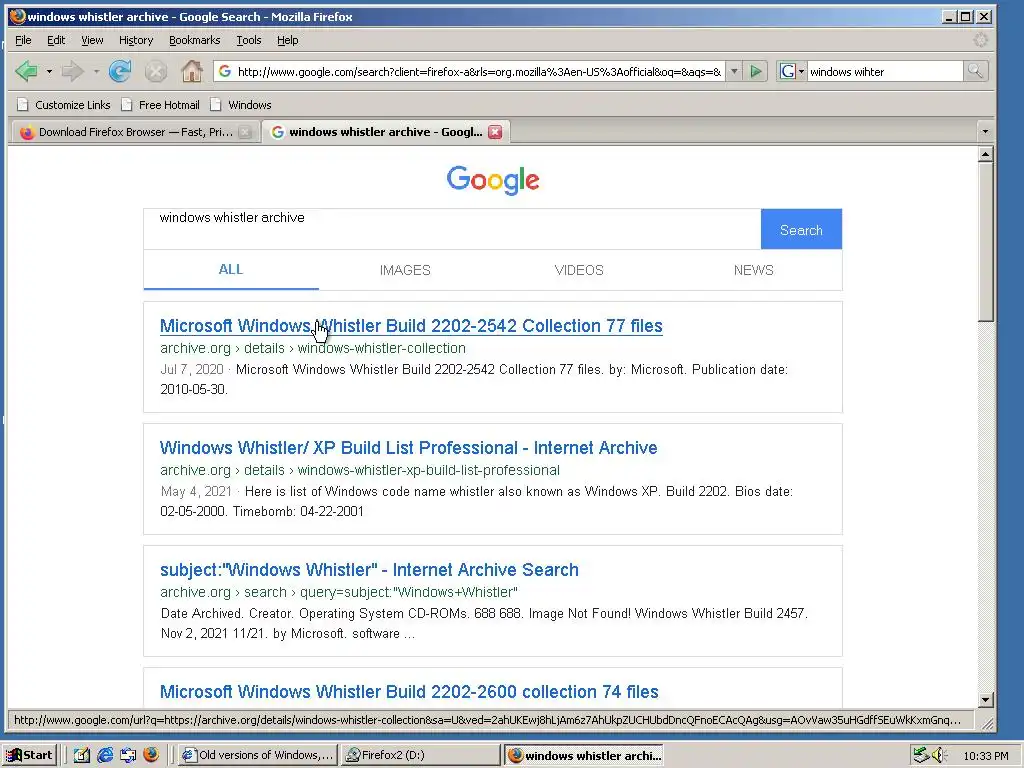Click windows whistler archi... taskbar button
The width and height of the screenshot is (1024, 768).
point(584,755)
